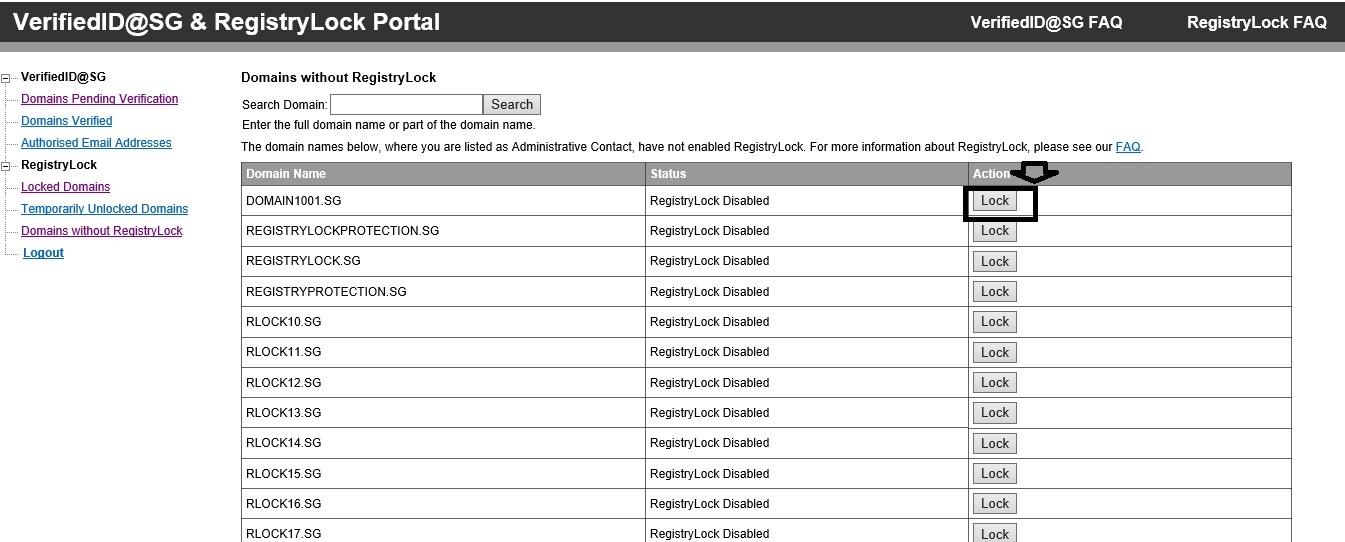Click the Search button
Viewport: 1345px width, 542px height.
(x=512, y=104)
